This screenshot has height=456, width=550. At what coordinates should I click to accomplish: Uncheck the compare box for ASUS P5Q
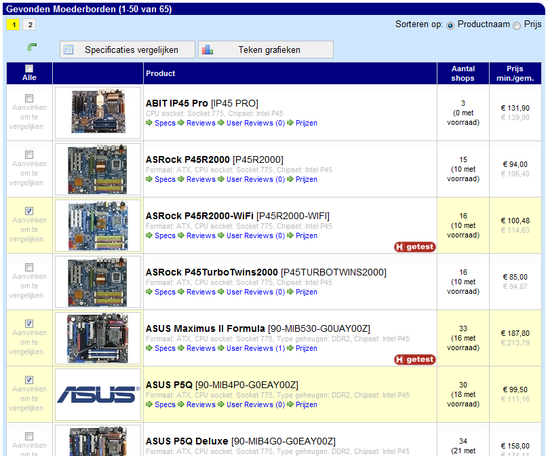point(29,380)
